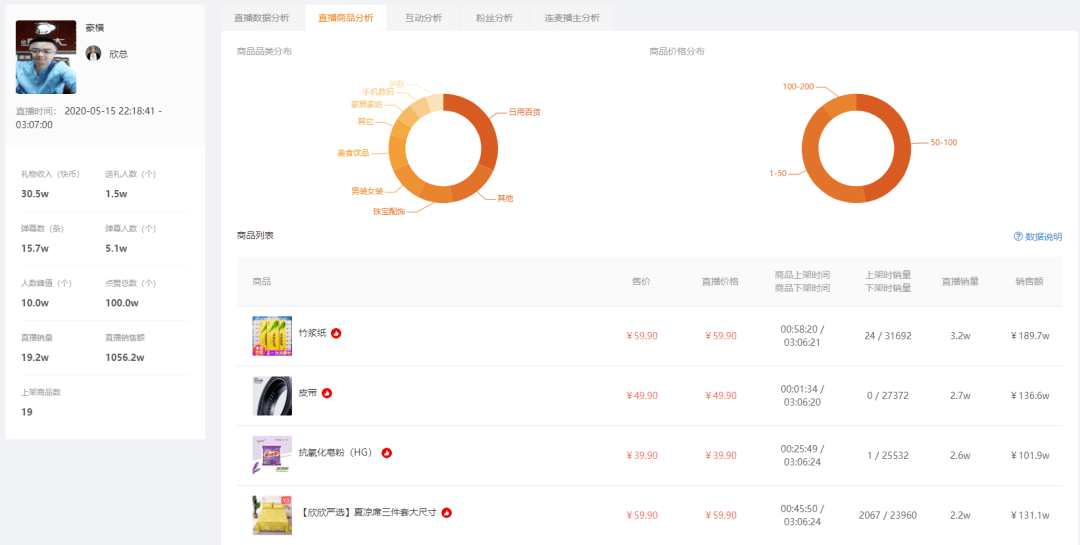Screen dimensions: 1080x545
Task: Click flame icon next to 抗氧化皂粉 (HG)
Action: tap(386, 453)
